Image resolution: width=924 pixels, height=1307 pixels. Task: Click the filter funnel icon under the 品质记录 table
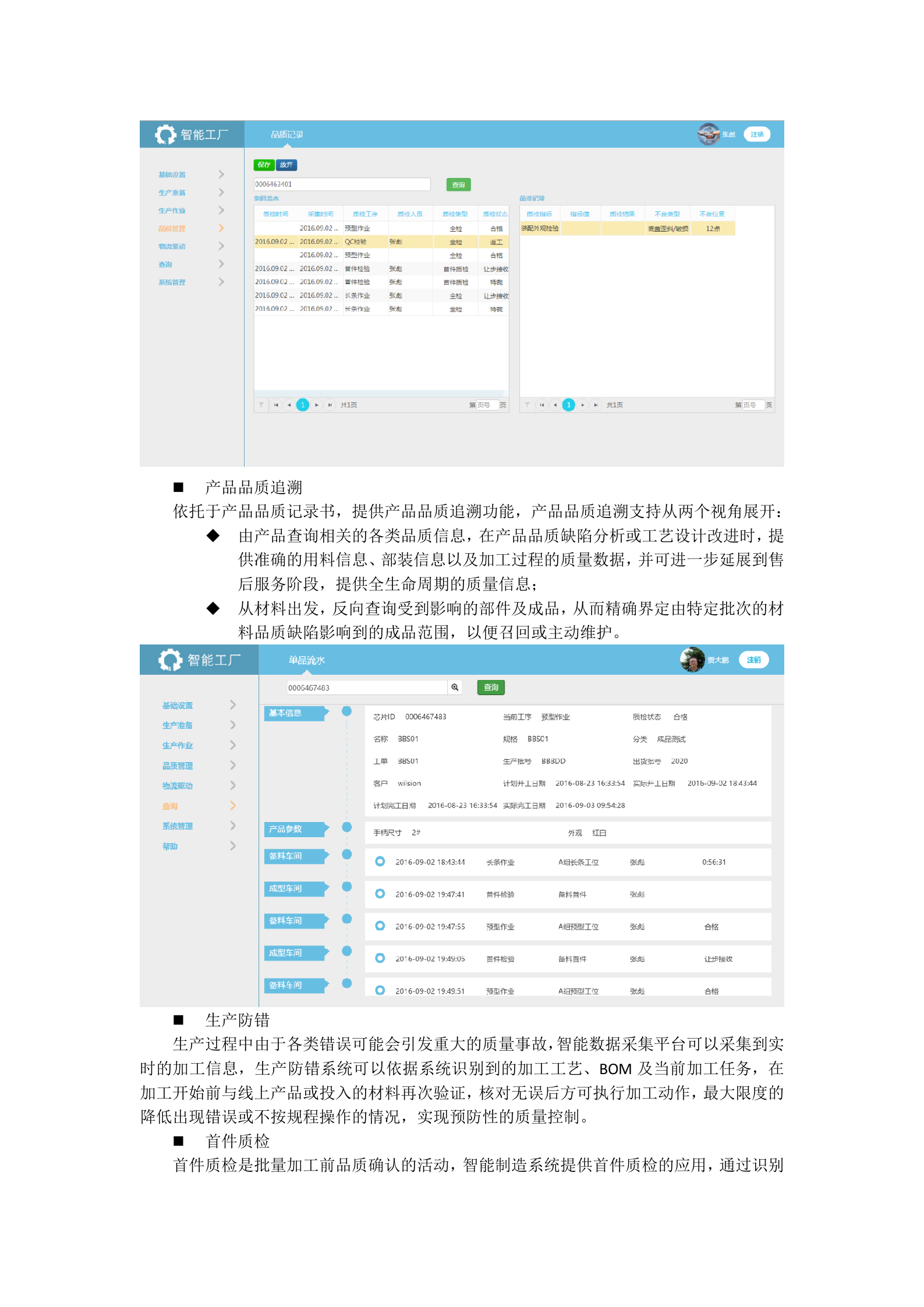point(527,405)
